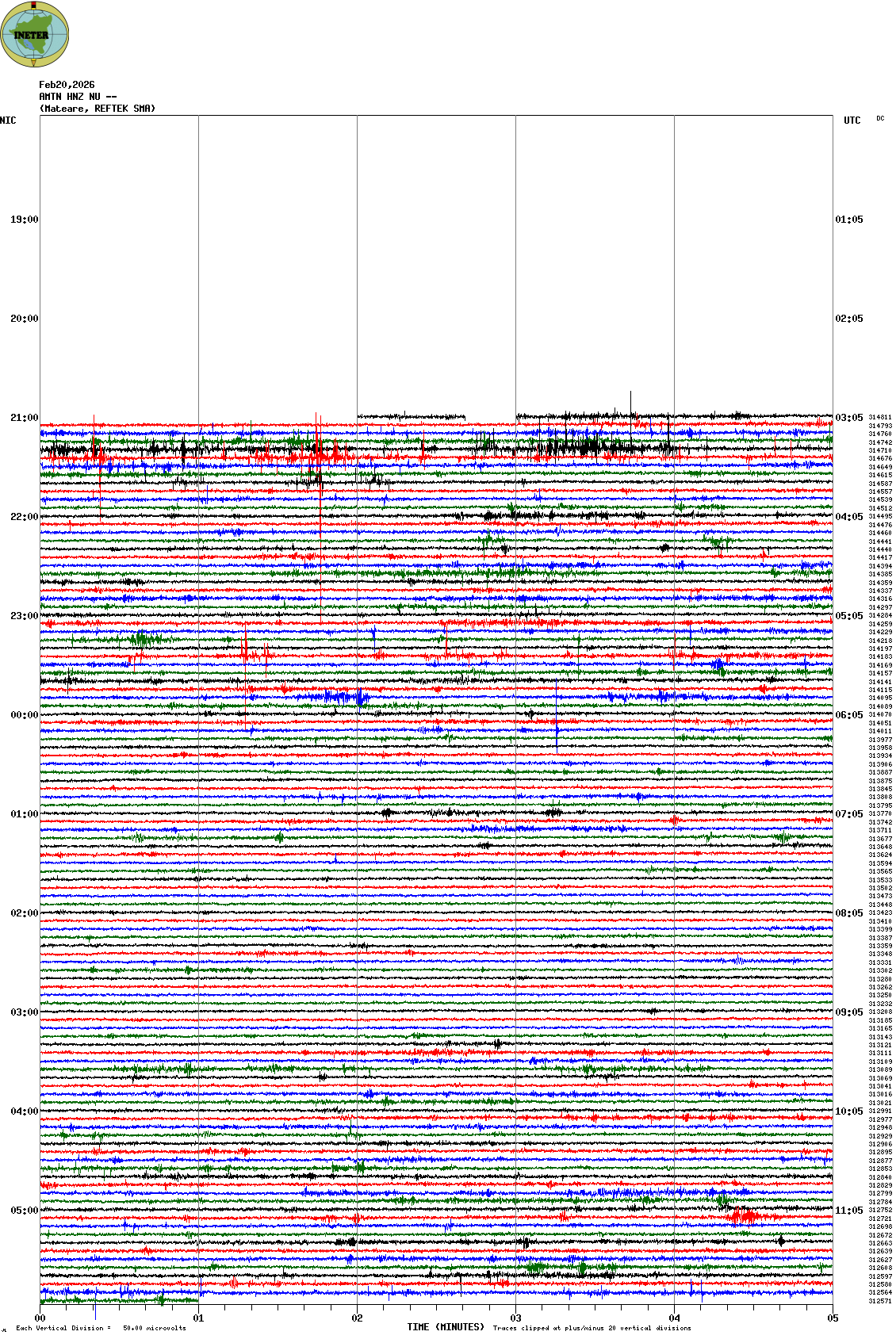Click the small DC label at top right

click(880, 119)
